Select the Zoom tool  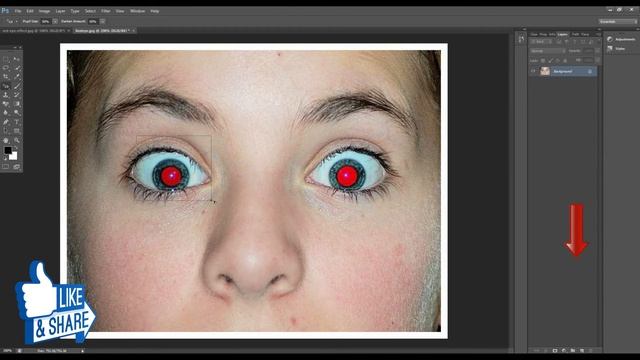[x=17, y=140]
